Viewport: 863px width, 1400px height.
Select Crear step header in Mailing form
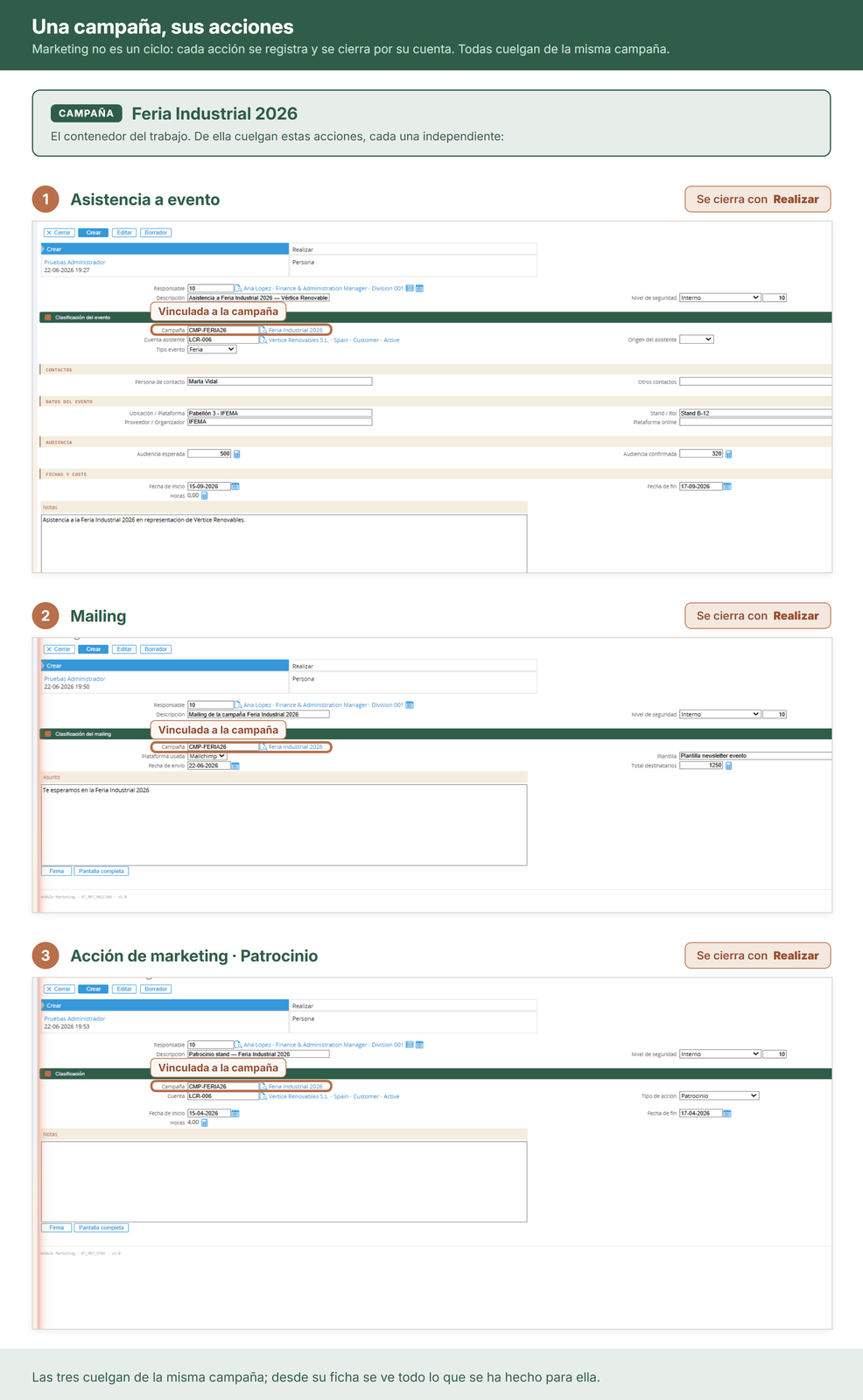coord(165,666)
